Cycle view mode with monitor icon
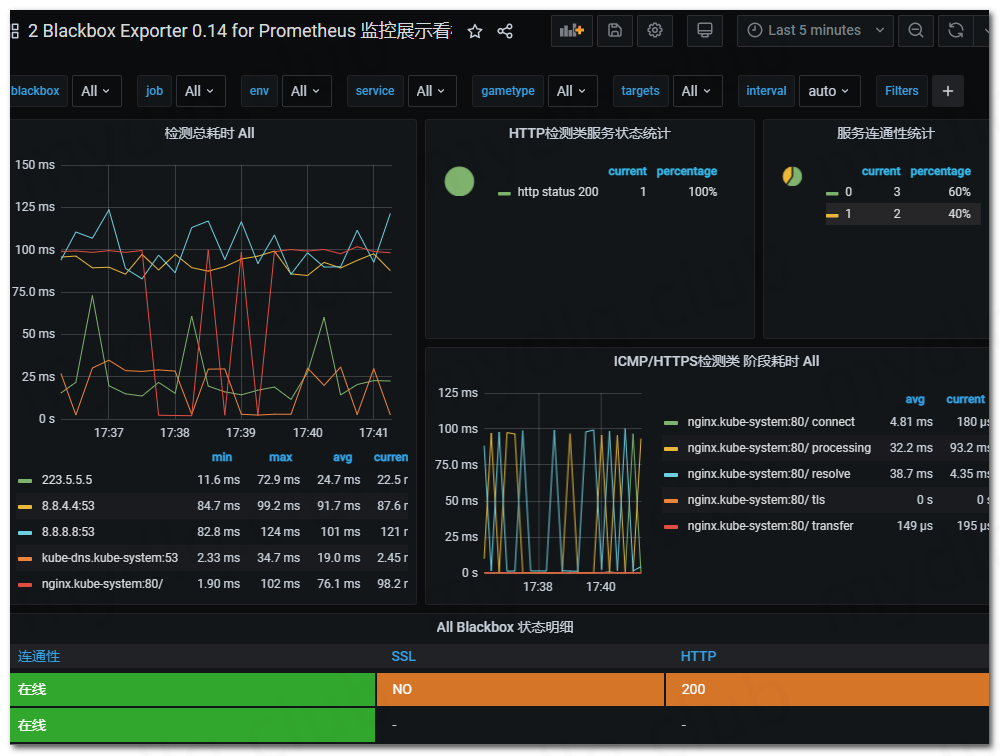 705,31
